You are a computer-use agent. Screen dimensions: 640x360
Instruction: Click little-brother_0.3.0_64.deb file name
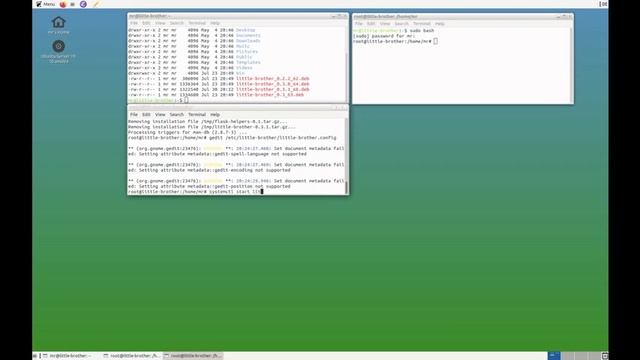click(x=272, y=84)
